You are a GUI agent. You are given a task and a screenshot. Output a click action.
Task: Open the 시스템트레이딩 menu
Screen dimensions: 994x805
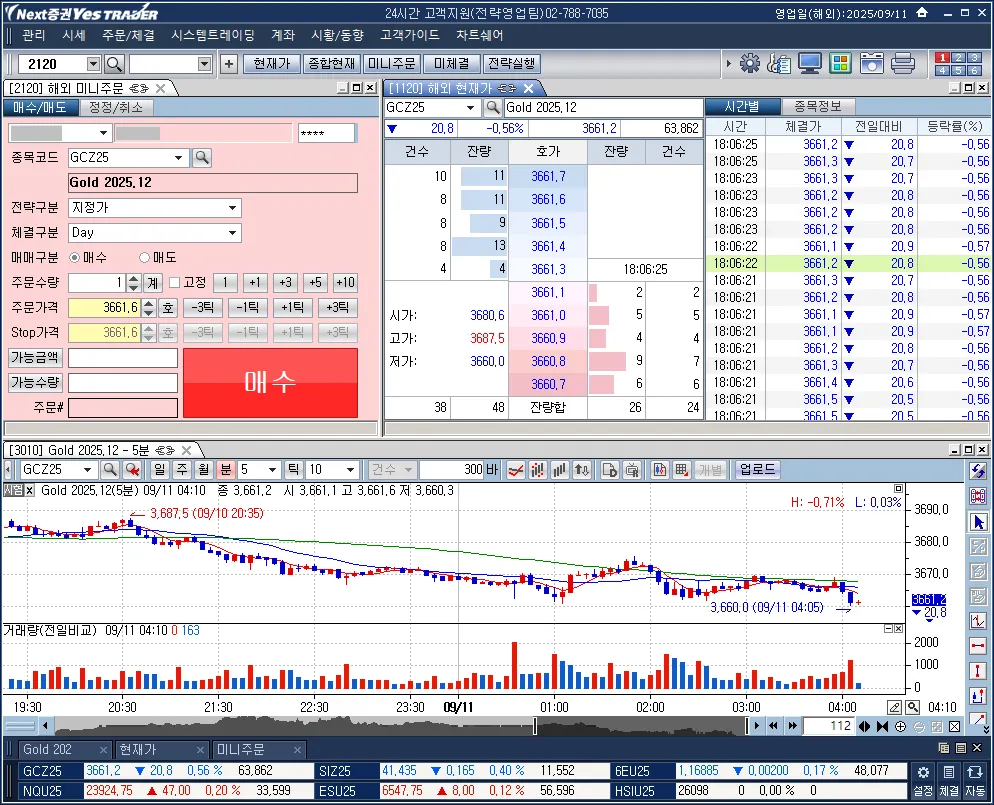coord(213,35)
